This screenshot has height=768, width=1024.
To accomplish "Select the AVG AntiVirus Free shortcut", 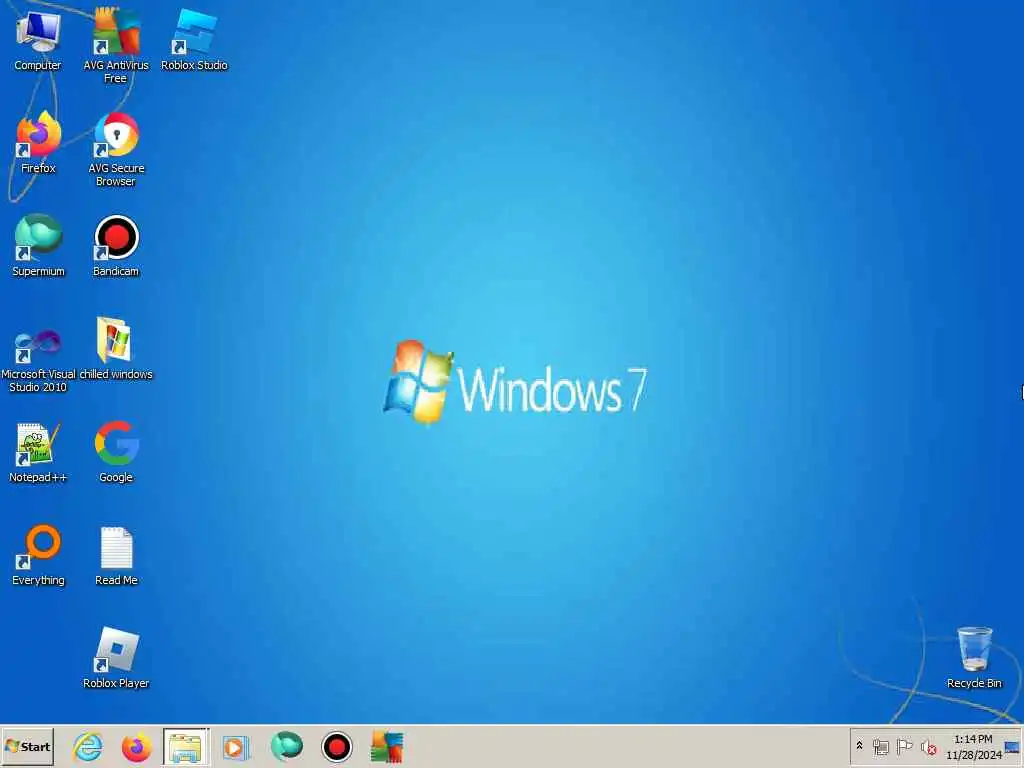I will pyautogui.click(x=116, y=46).
